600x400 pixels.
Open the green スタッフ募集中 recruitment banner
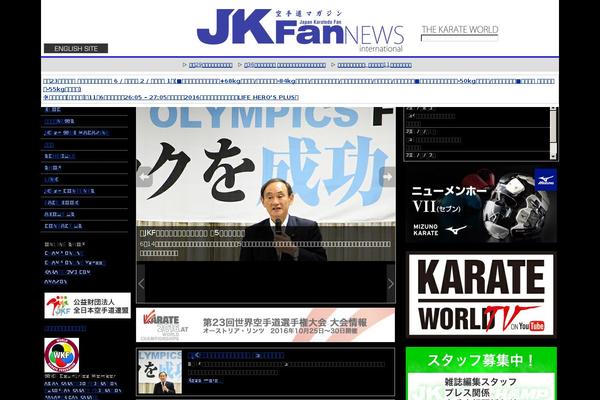(x=481, y=373)
